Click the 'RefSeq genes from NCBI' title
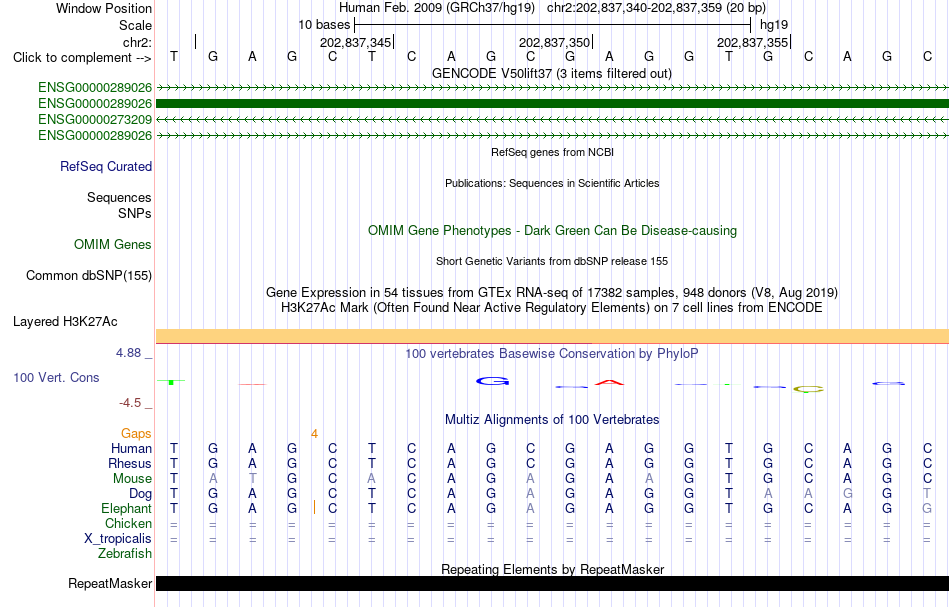This screenshot has width=950, height=607. click(x=552, y=152)
